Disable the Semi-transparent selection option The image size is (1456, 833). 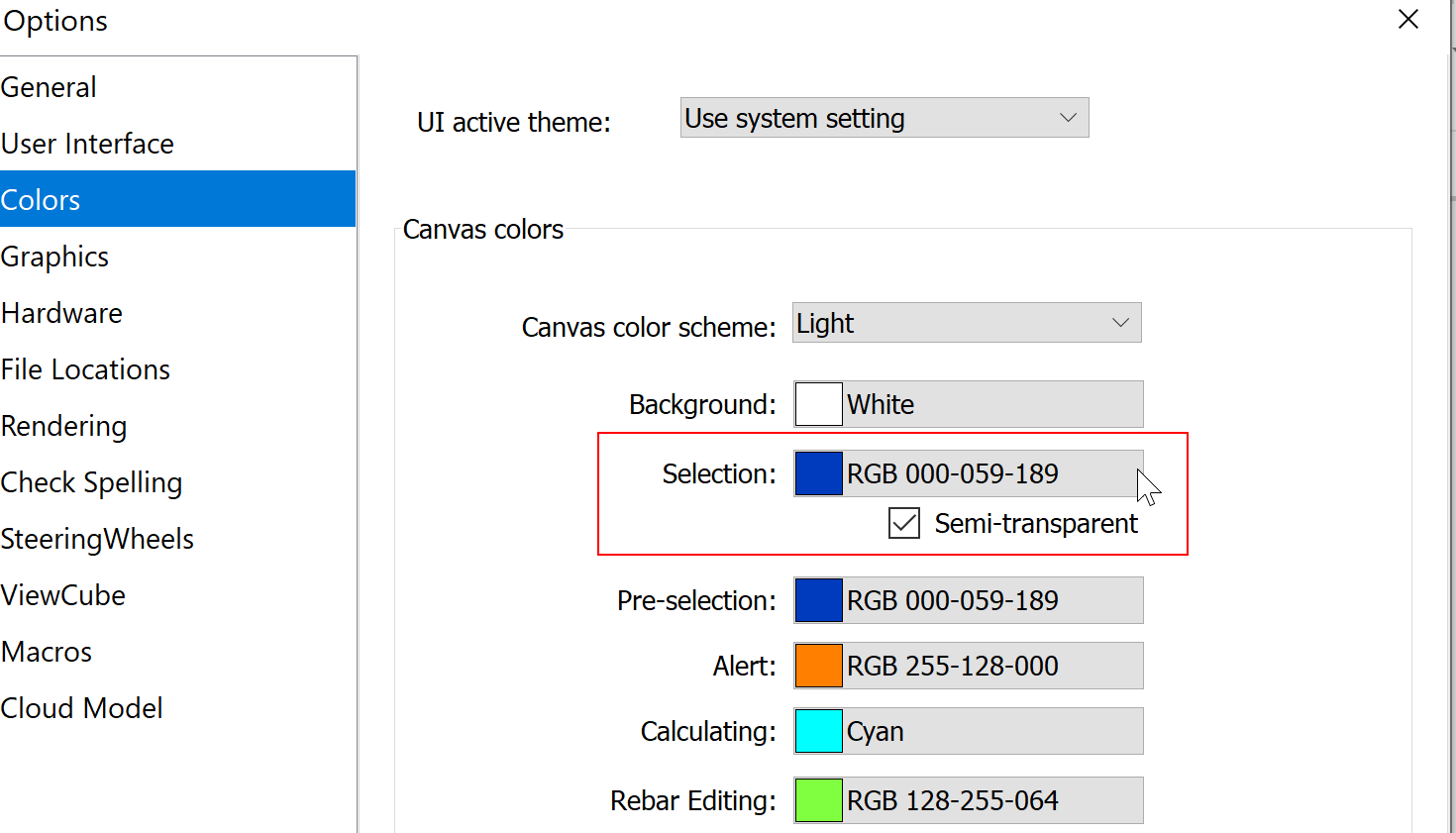(x=903, y=523)
